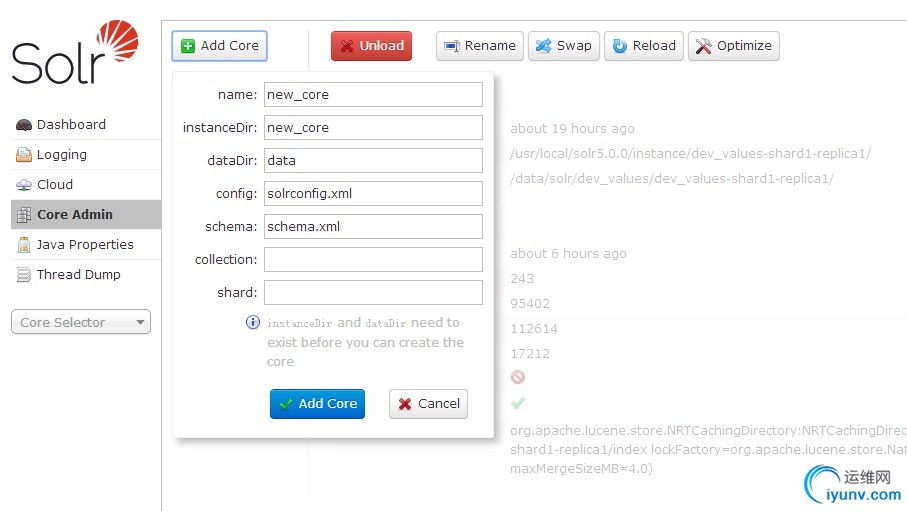Open the Core Selector dropdown

click(81, 322)
